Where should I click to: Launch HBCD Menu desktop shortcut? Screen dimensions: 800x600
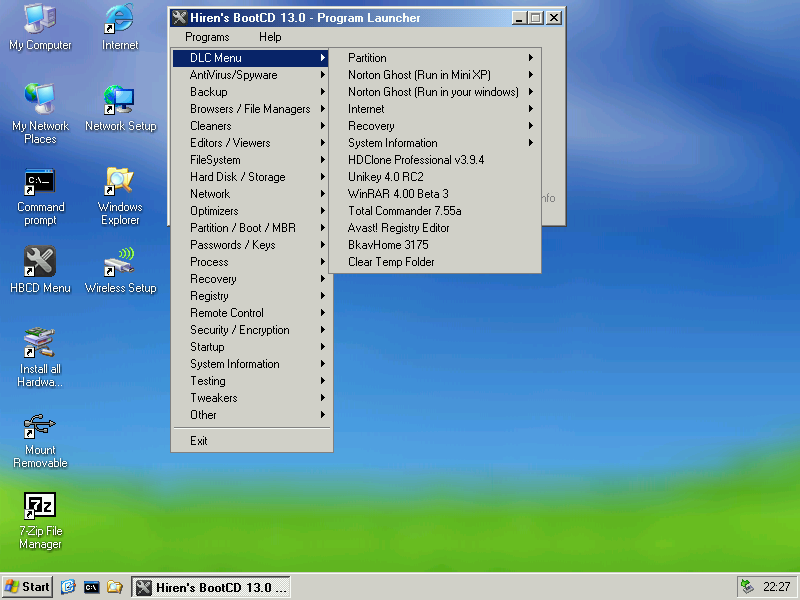pos(40,270)
